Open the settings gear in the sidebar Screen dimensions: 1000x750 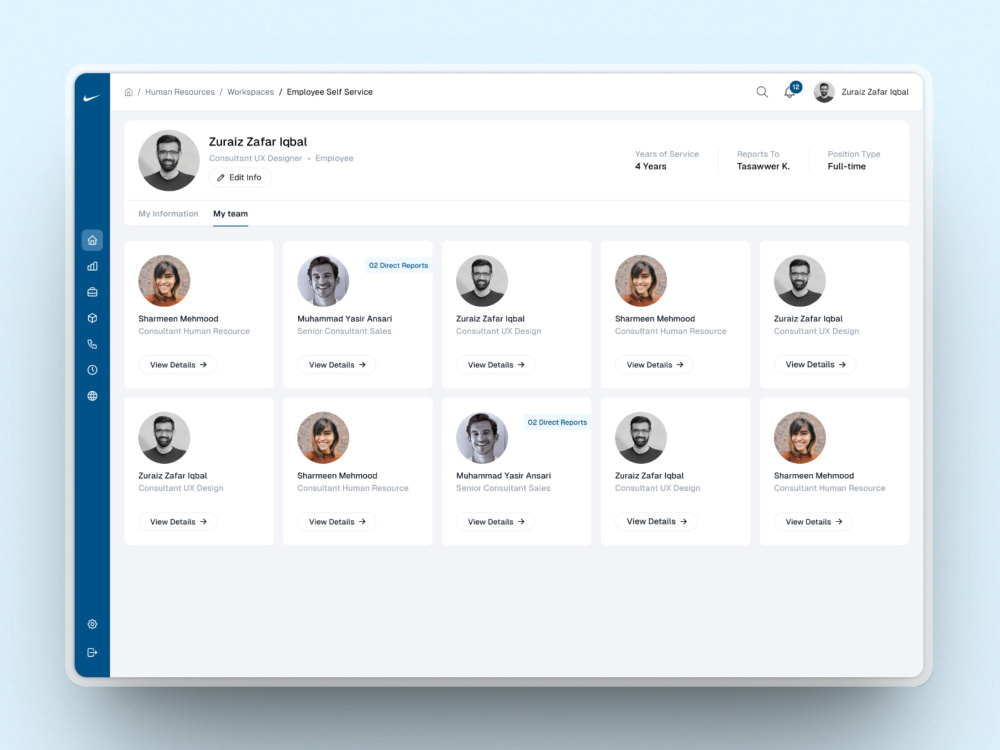click(x=92, y=624)
